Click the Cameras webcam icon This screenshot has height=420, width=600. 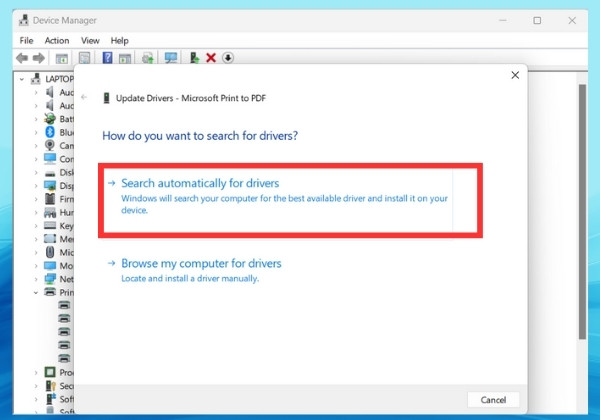point(50,145)
